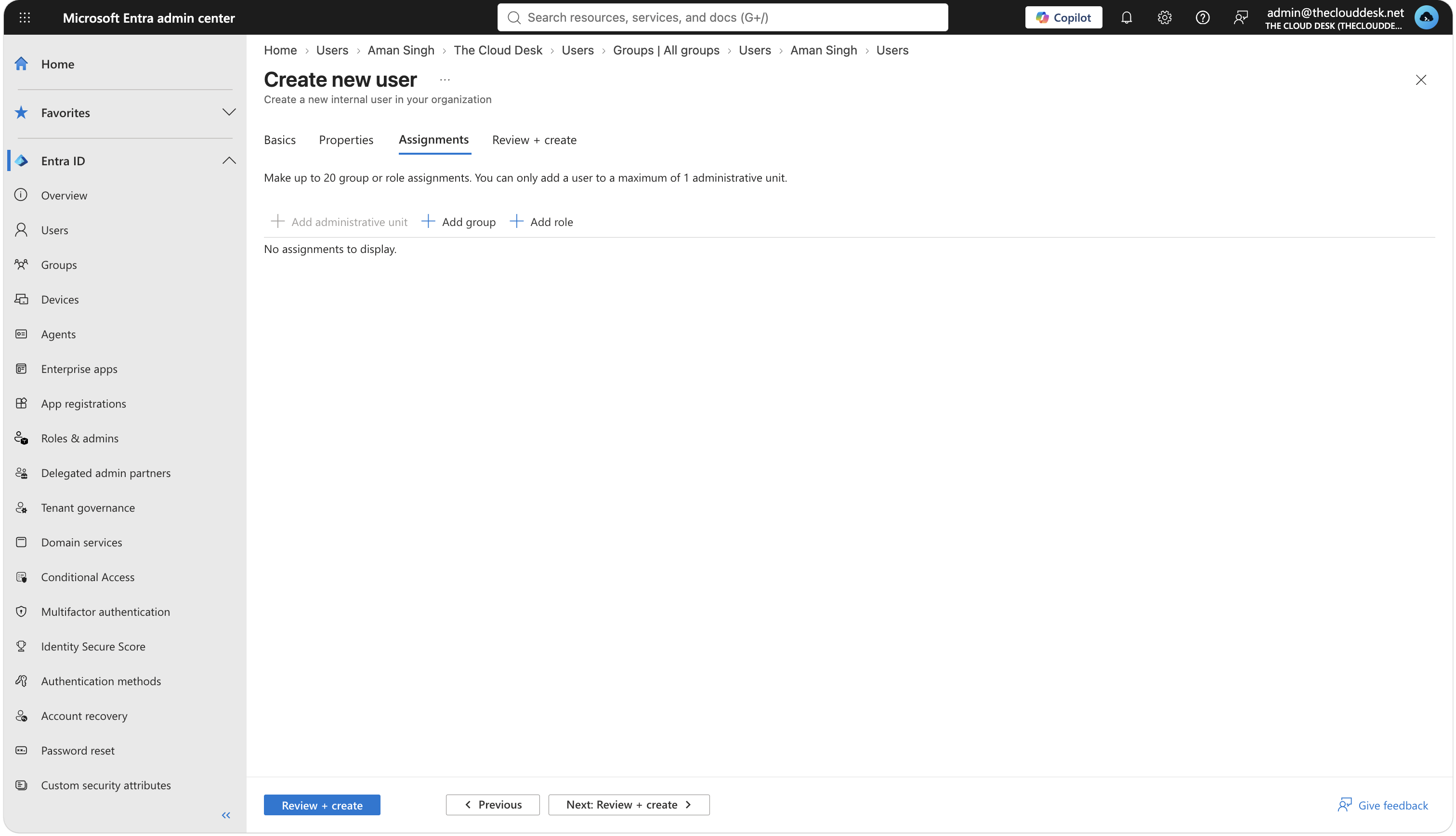
Task: Open Roles & admins in sidebar
Action: [x=80, y=438]
